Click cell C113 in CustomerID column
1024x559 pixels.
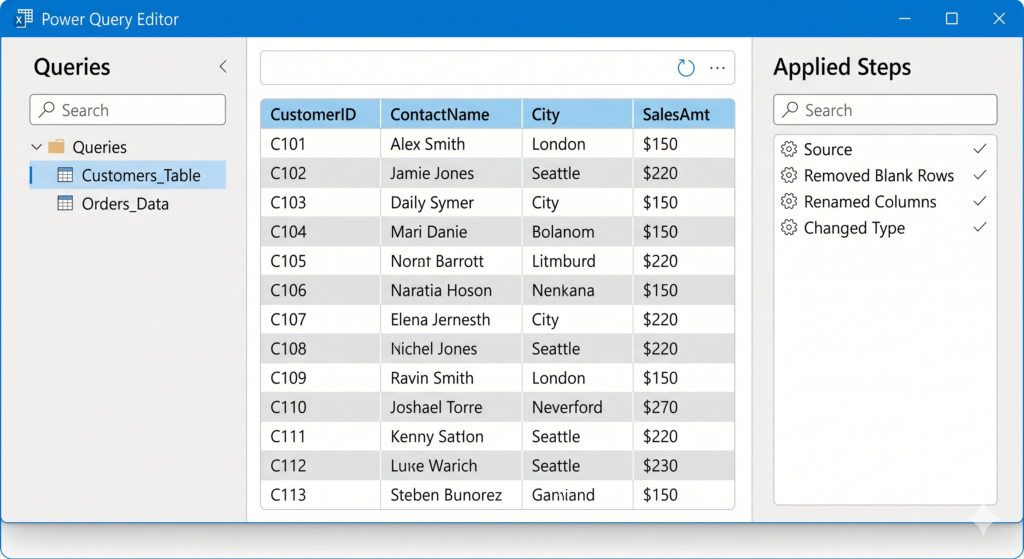tap(320, 494)
